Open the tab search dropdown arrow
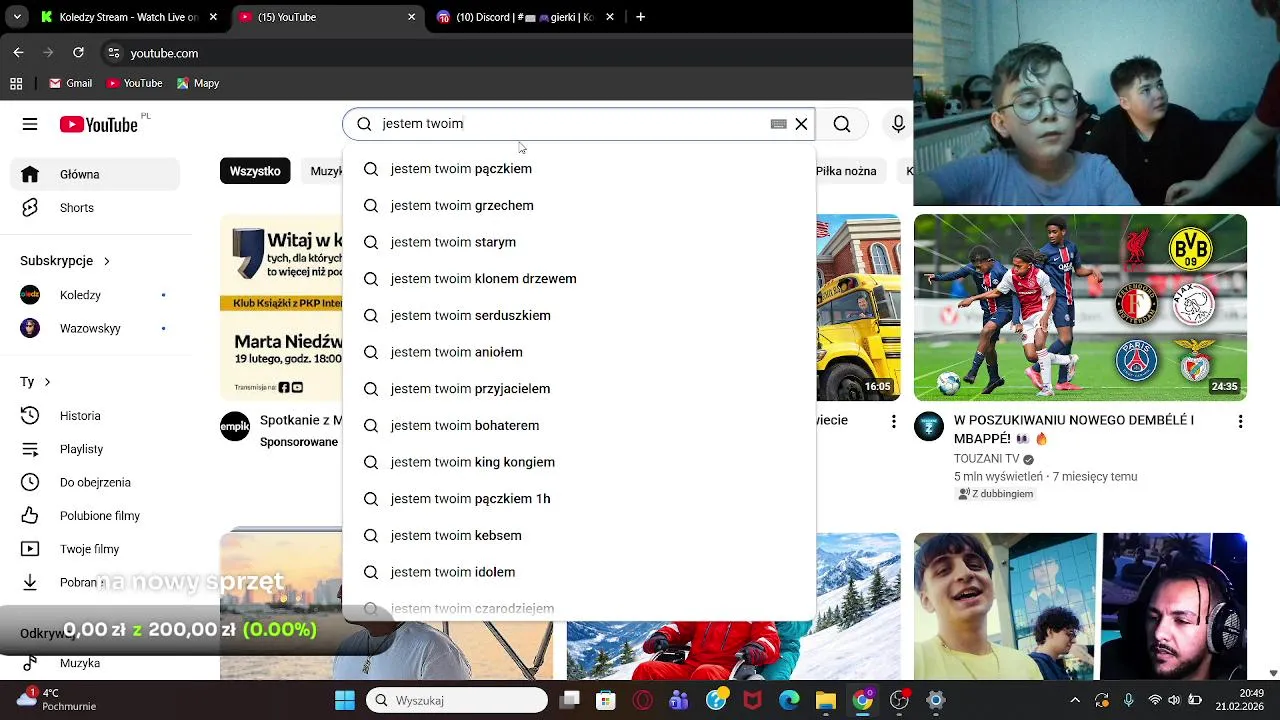Image resolution: width=1280 pixels, height=720 pixels. pyautogui.click(x=17, y=17)
